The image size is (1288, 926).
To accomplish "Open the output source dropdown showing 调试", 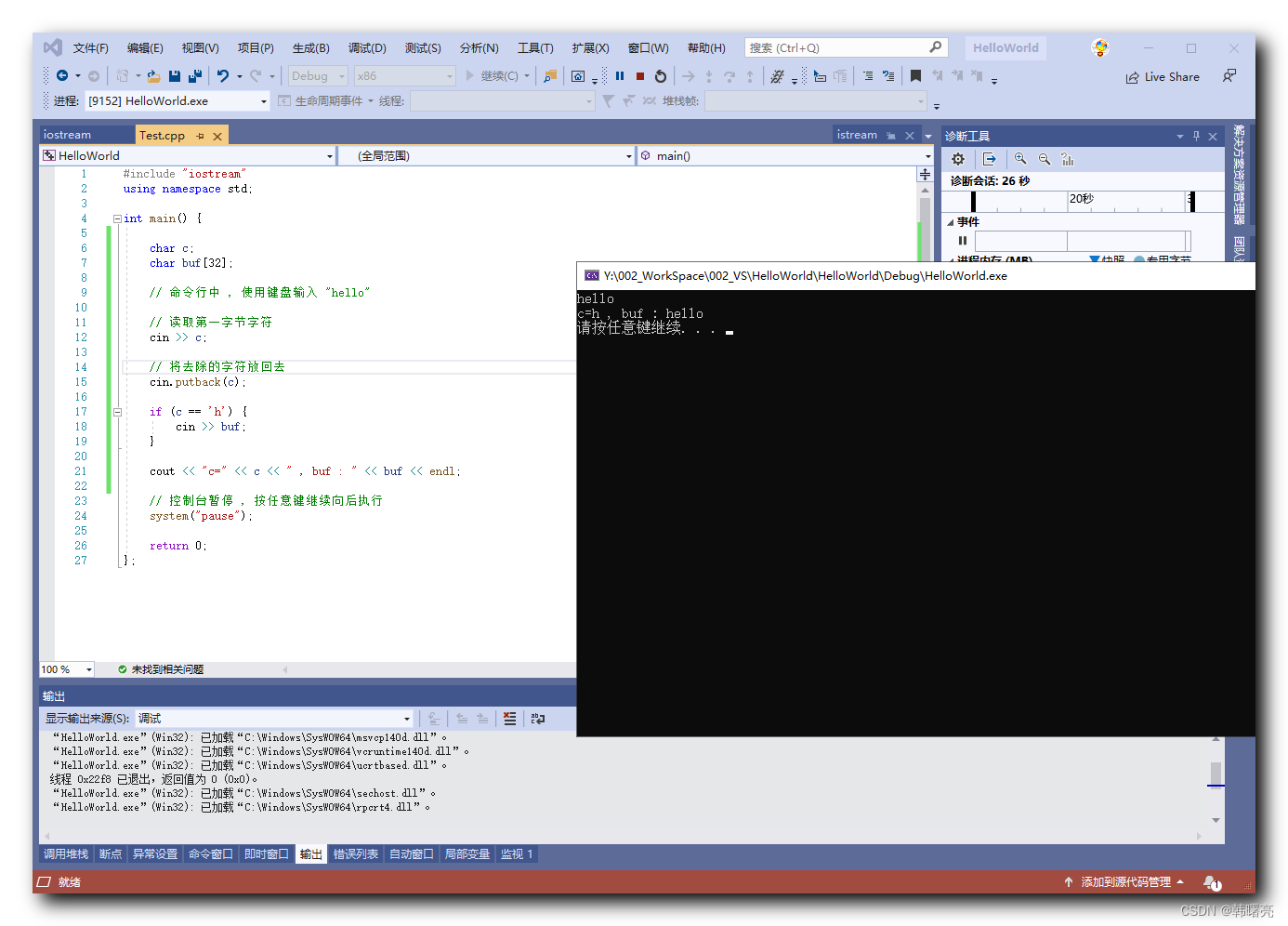I will (274, 719).
